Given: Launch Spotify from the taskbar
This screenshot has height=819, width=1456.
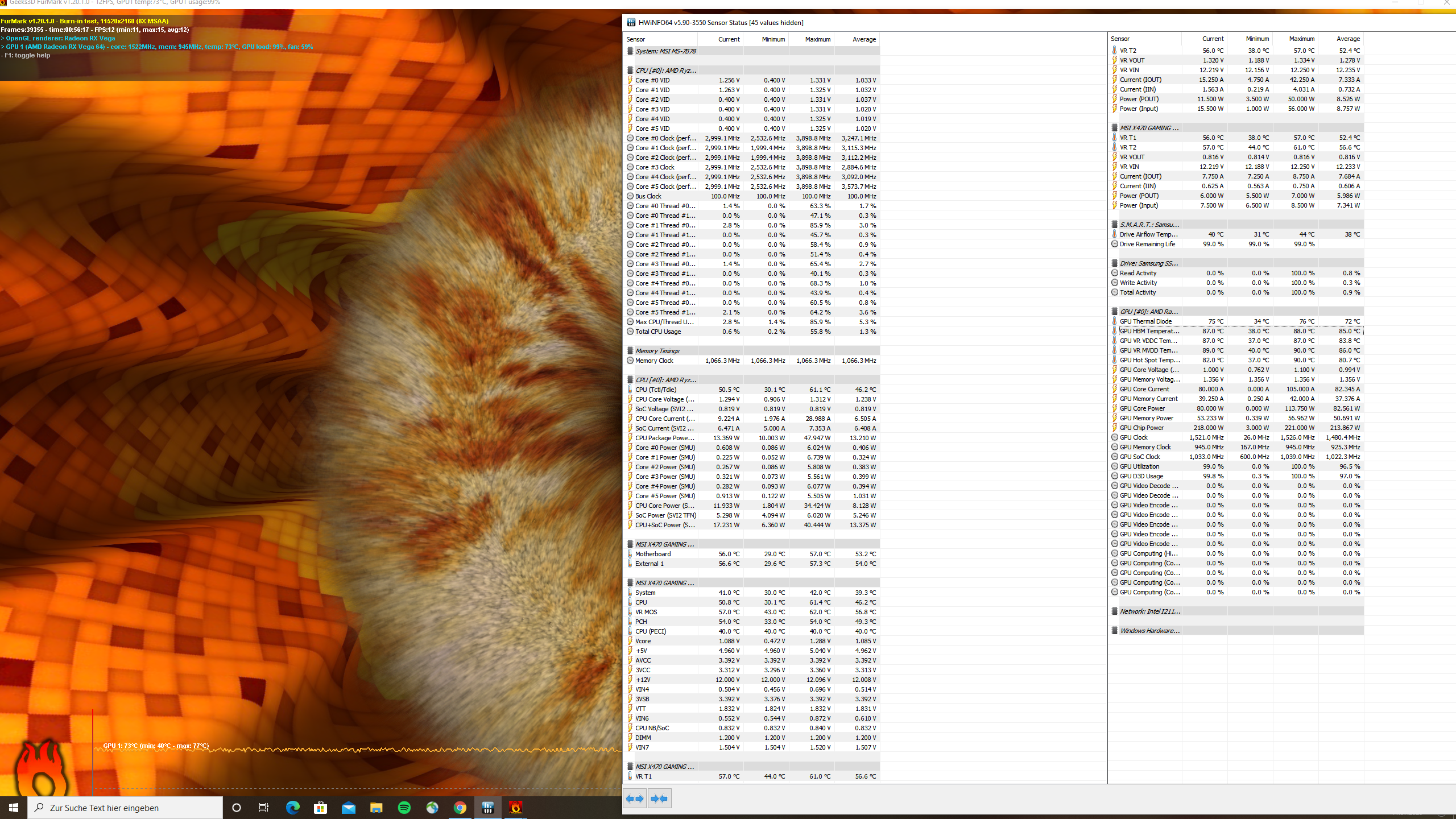Looking at the screenshot, I should (404, 808).
